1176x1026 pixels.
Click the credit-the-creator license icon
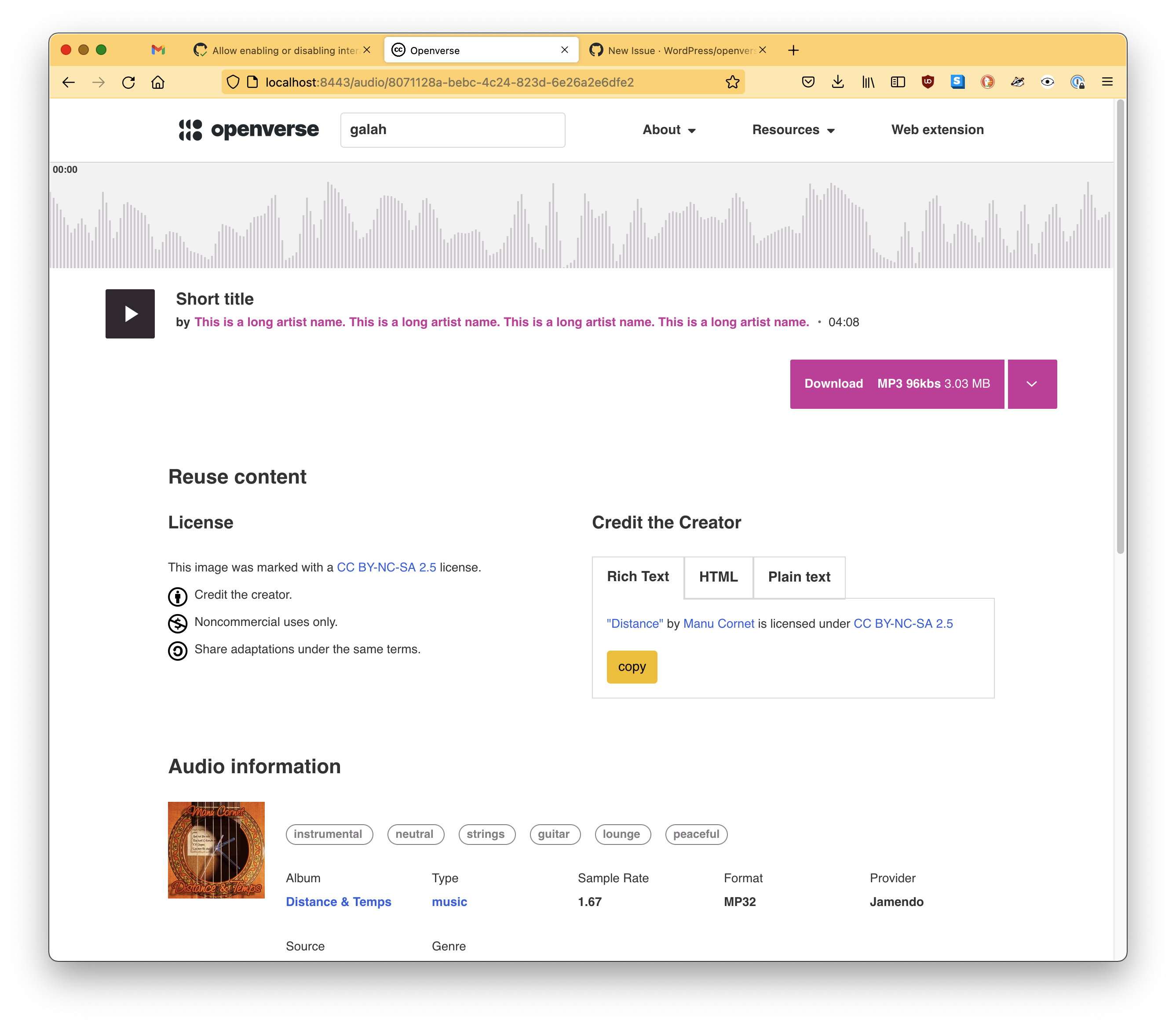click(178, 596)
